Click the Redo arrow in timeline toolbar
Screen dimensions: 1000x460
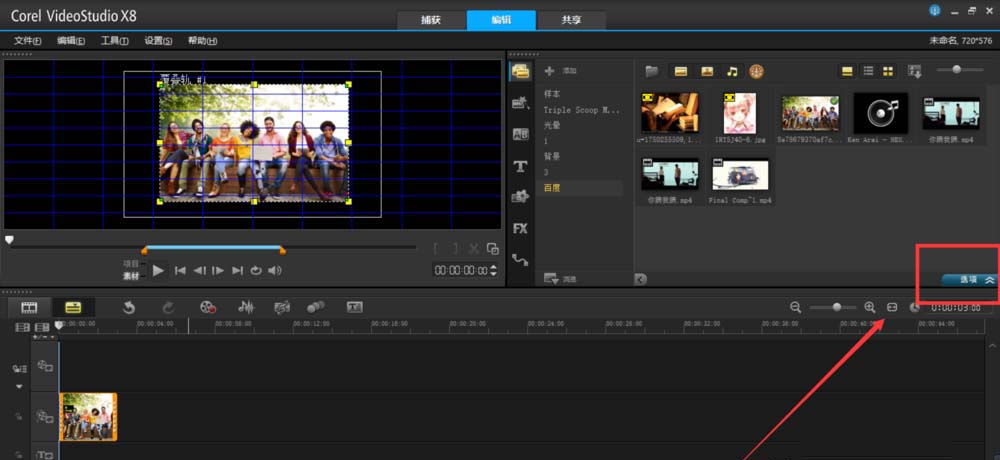click(168, 308)
